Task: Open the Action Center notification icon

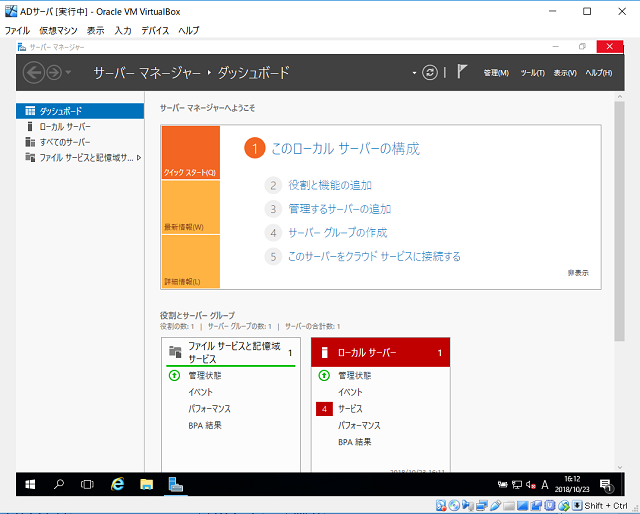Action: (605, 485)
